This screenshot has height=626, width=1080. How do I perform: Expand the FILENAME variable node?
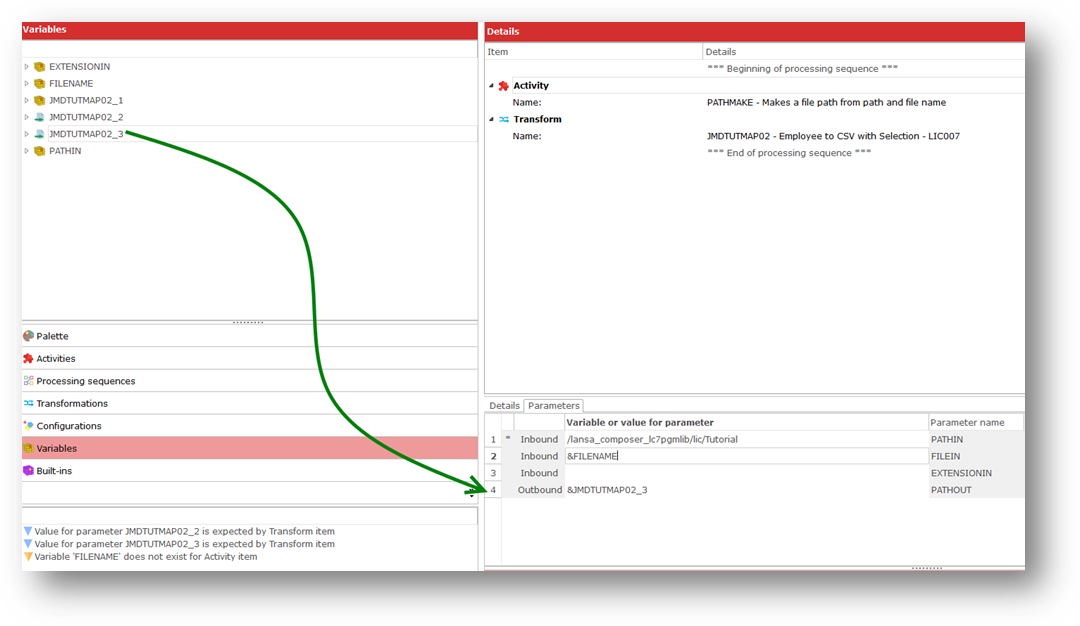click(27, 83)
